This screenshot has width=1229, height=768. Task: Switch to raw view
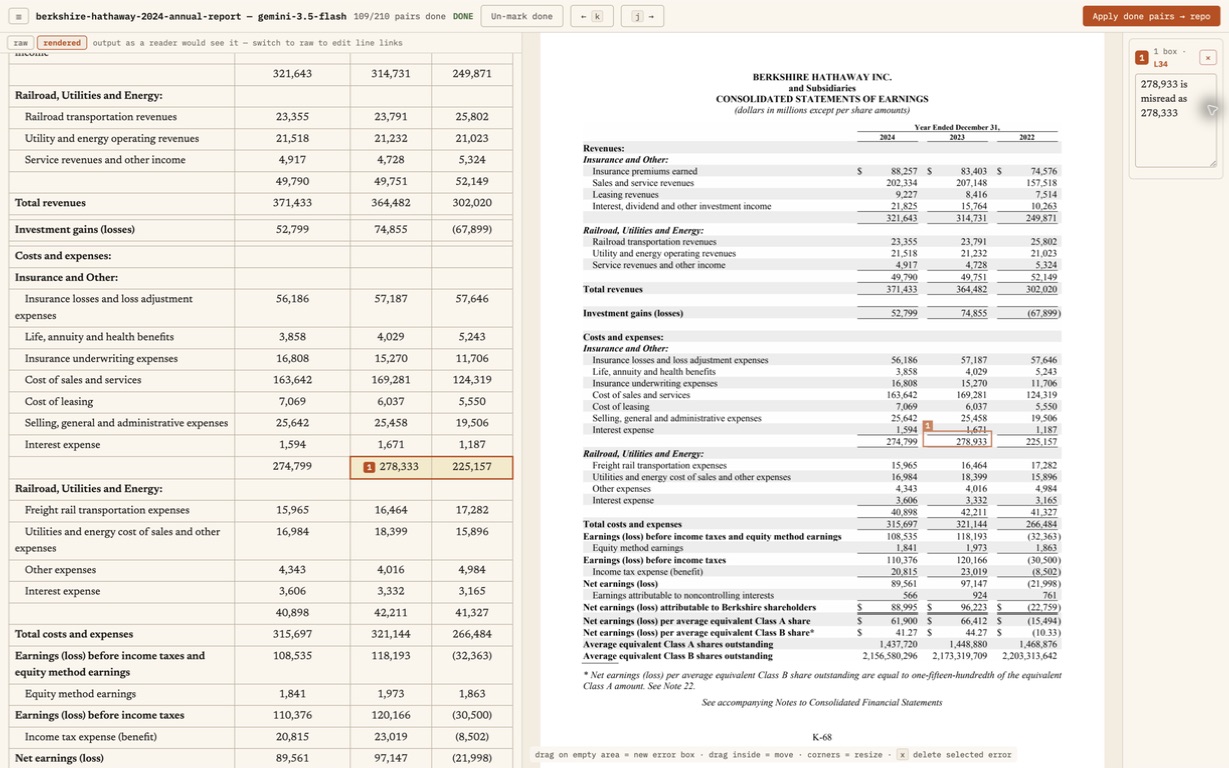pyautogui.click(x=20, y=43)
